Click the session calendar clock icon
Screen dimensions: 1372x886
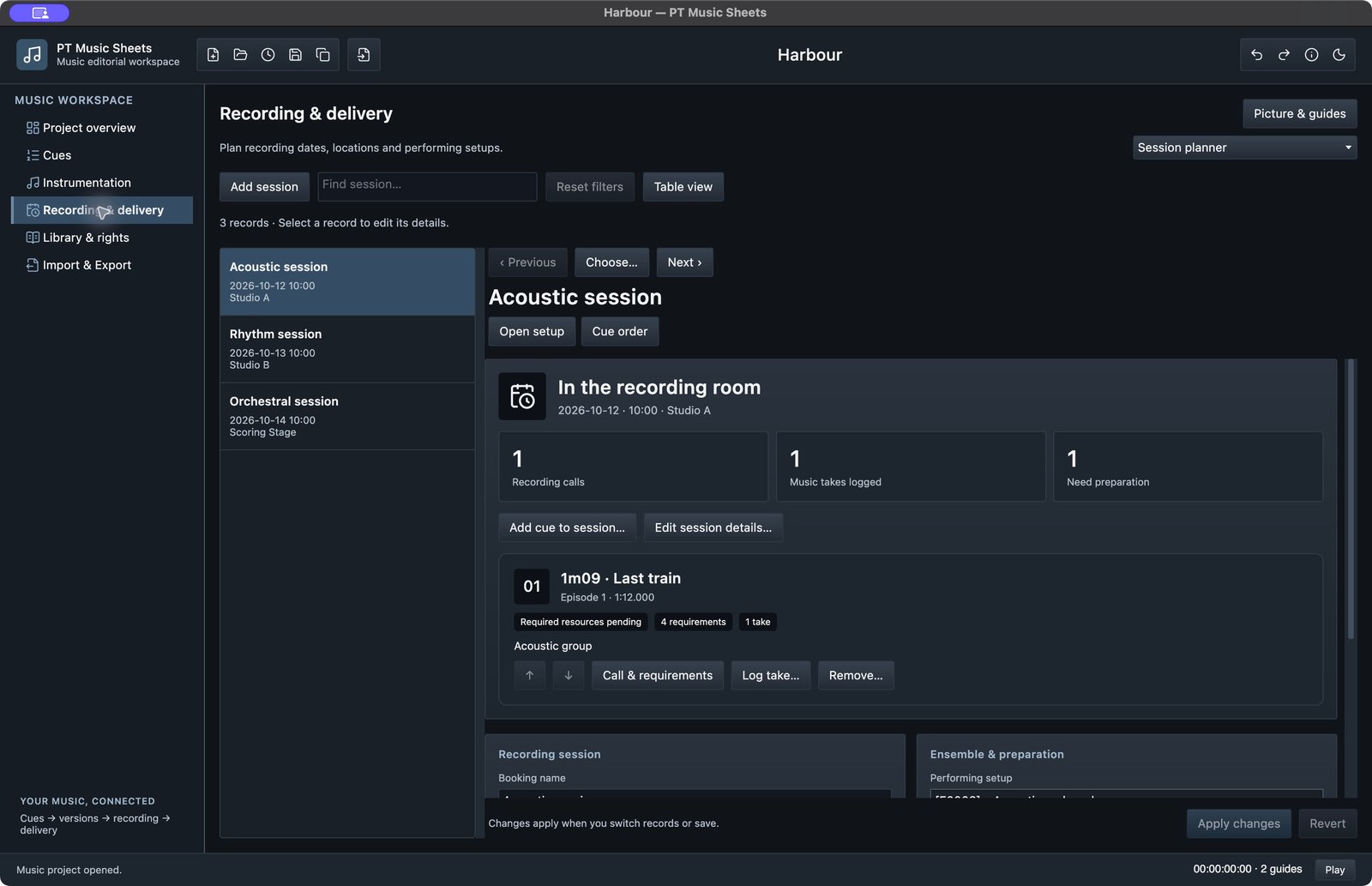(x=522, y=396)
